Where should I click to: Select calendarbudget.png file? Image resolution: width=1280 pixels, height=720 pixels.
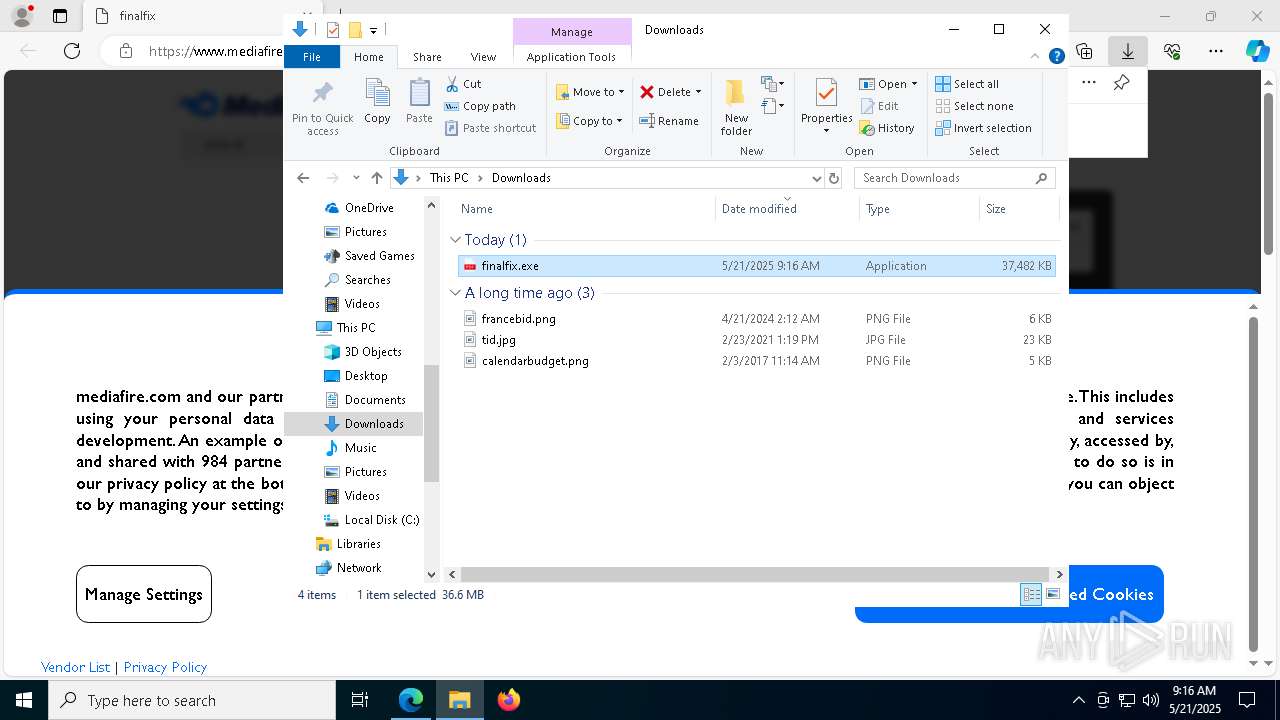756,361
